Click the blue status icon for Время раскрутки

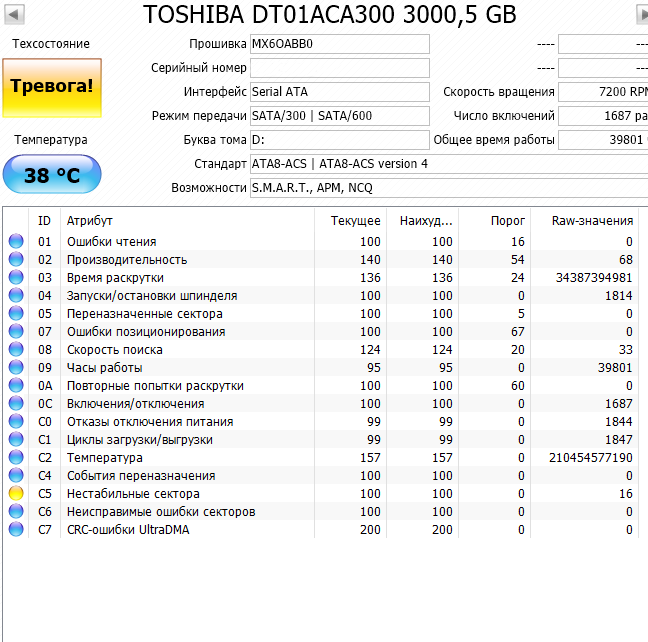16,277
